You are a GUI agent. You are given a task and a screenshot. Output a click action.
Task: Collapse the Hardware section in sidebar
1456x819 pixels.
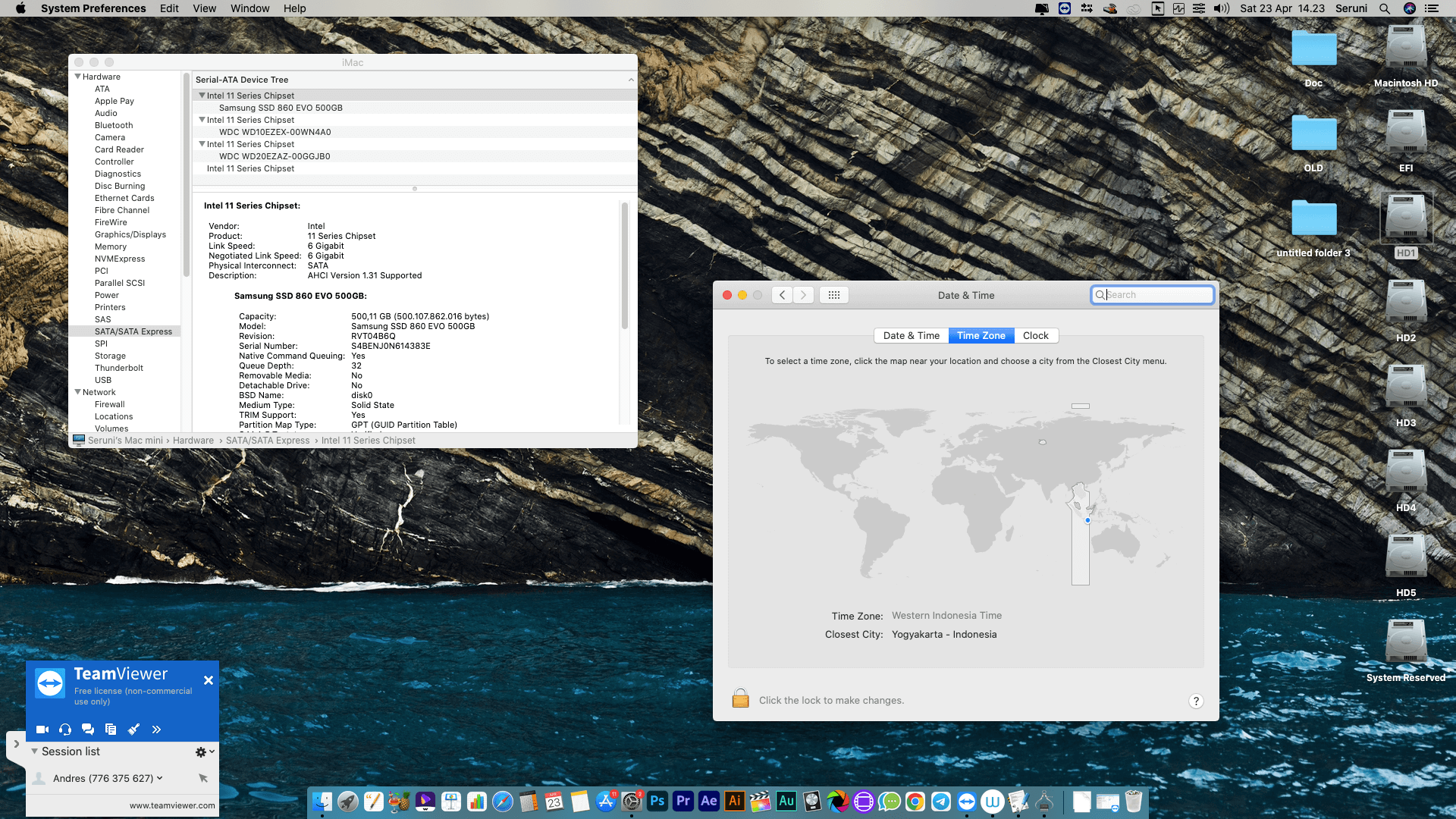point(77,77)
